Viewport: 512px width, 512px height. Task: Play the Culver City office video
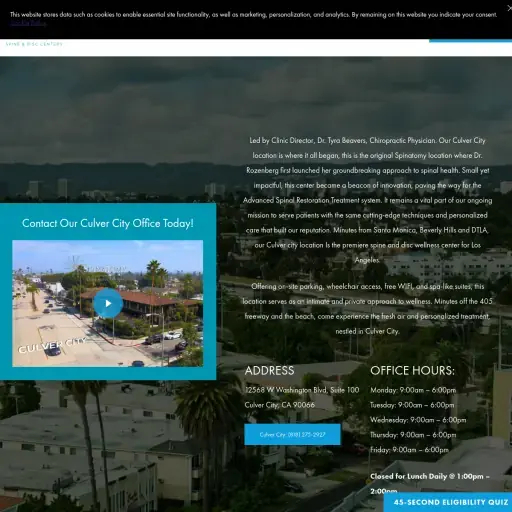[x=108, y=303]
